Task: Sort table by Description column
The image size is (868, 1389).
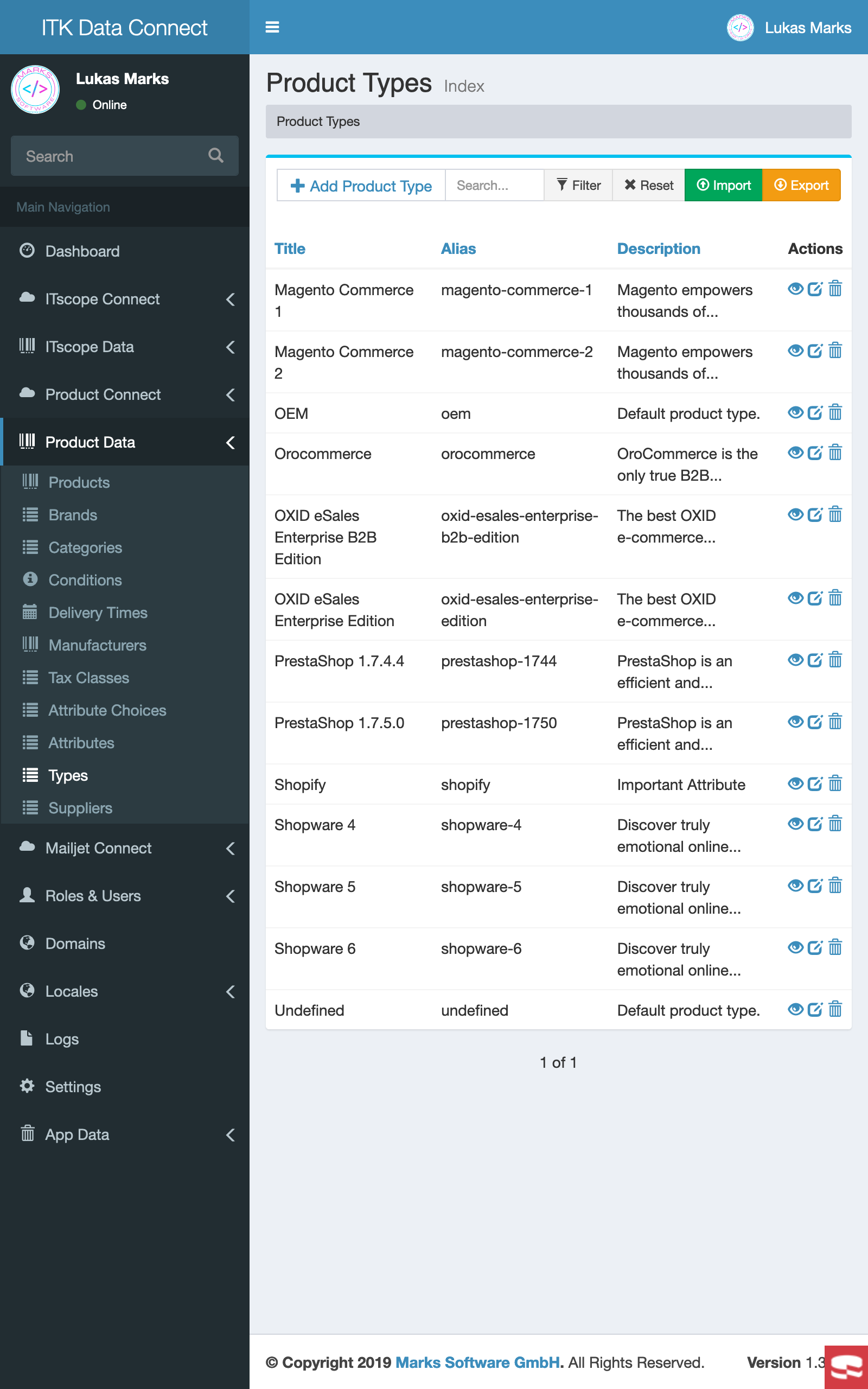Action: click(659, 249)
